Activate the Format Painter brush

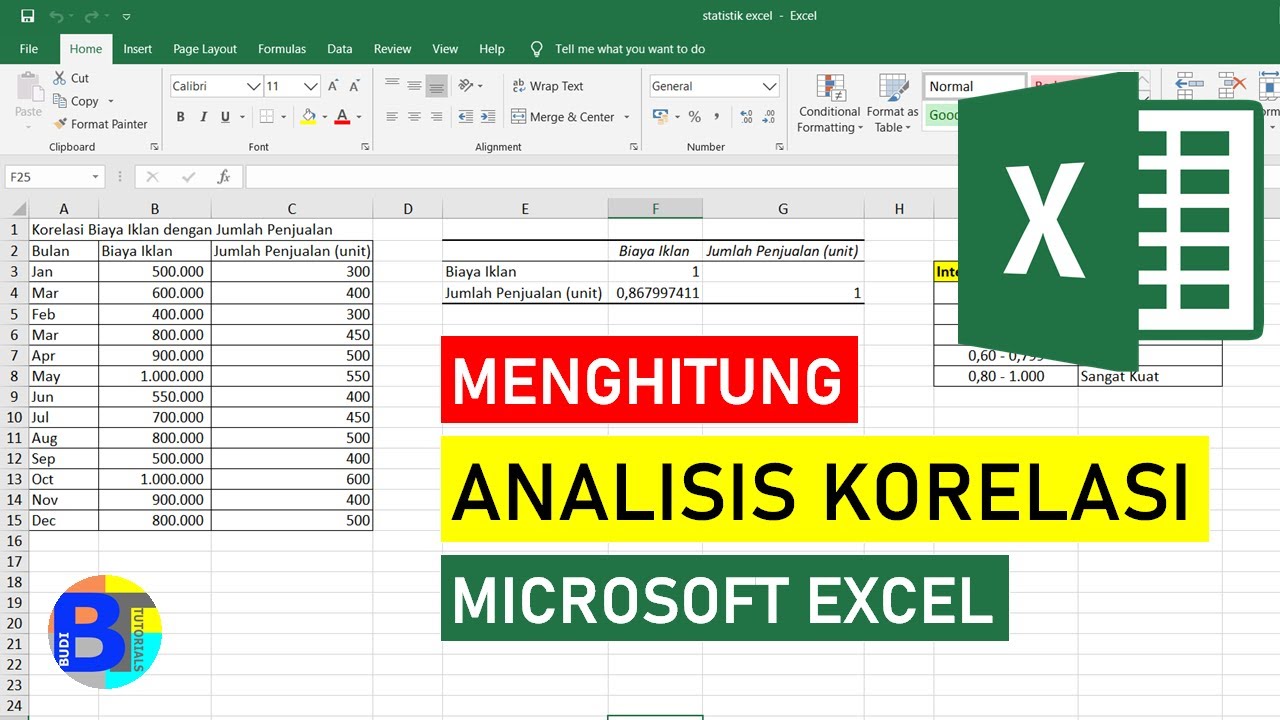(x=100, y=124)
